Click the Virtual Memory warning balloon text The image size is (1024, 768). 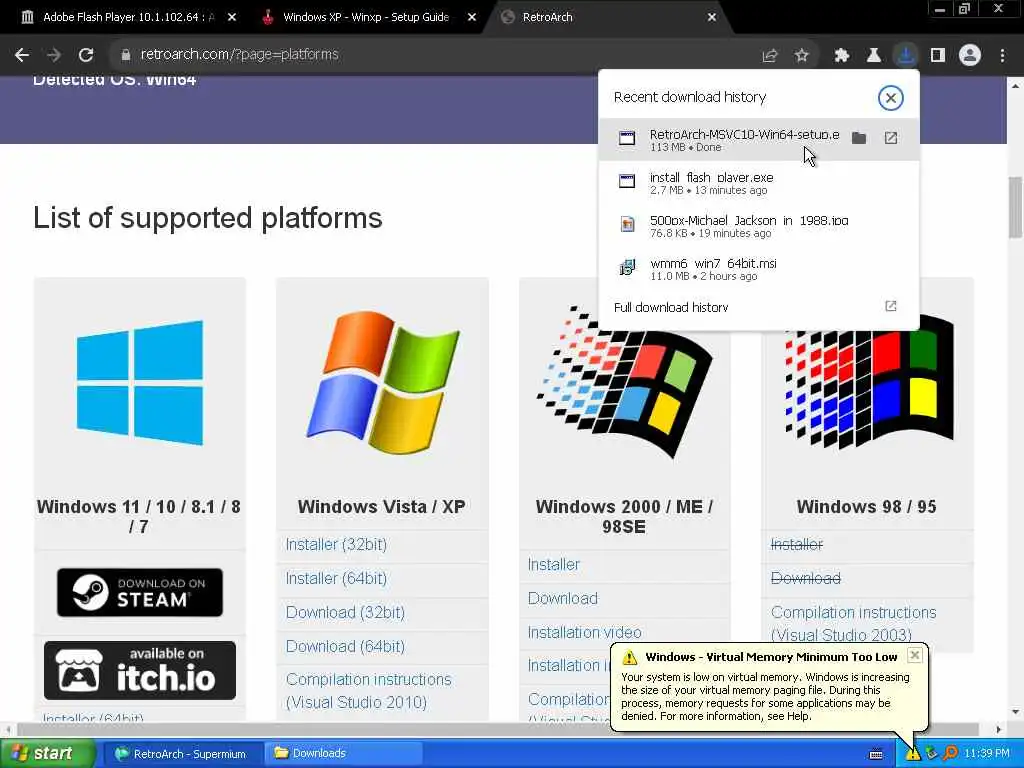765,696
